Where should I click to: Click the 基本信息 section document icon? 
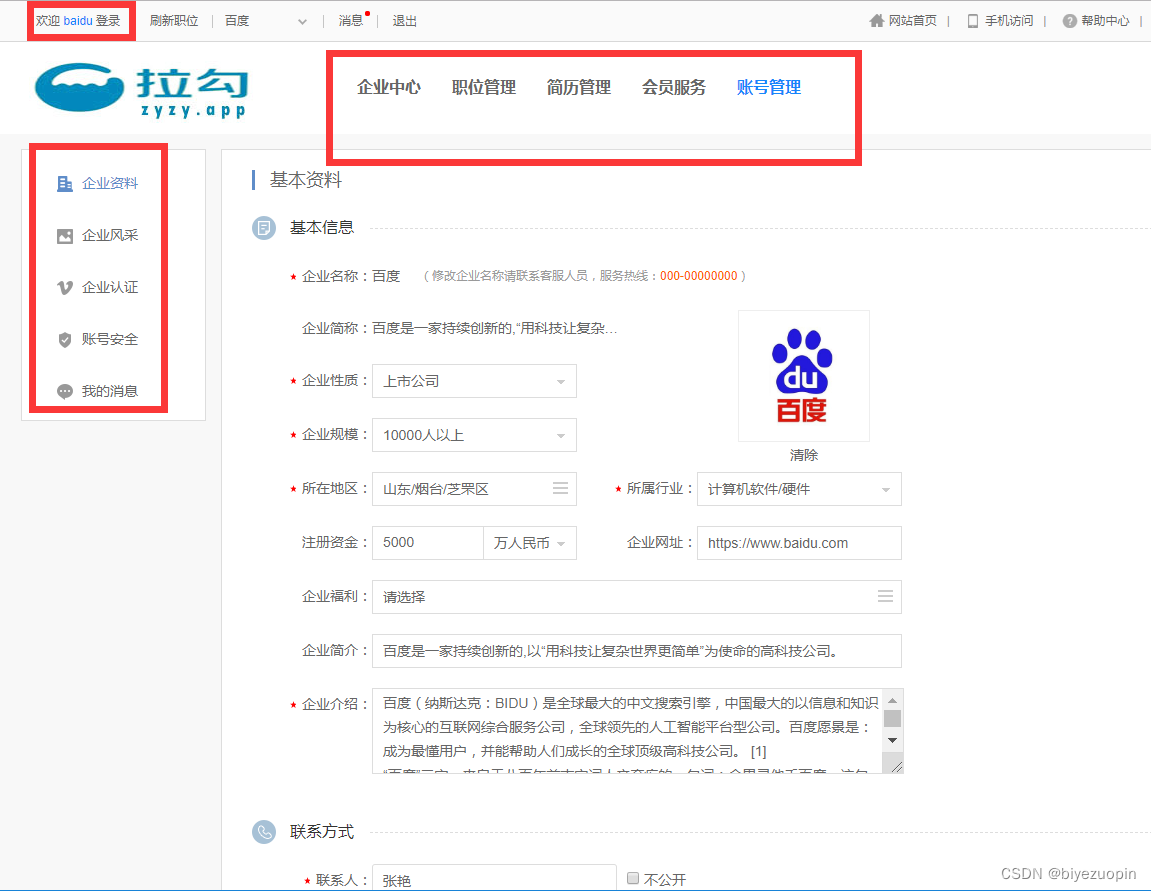point(264,228)
